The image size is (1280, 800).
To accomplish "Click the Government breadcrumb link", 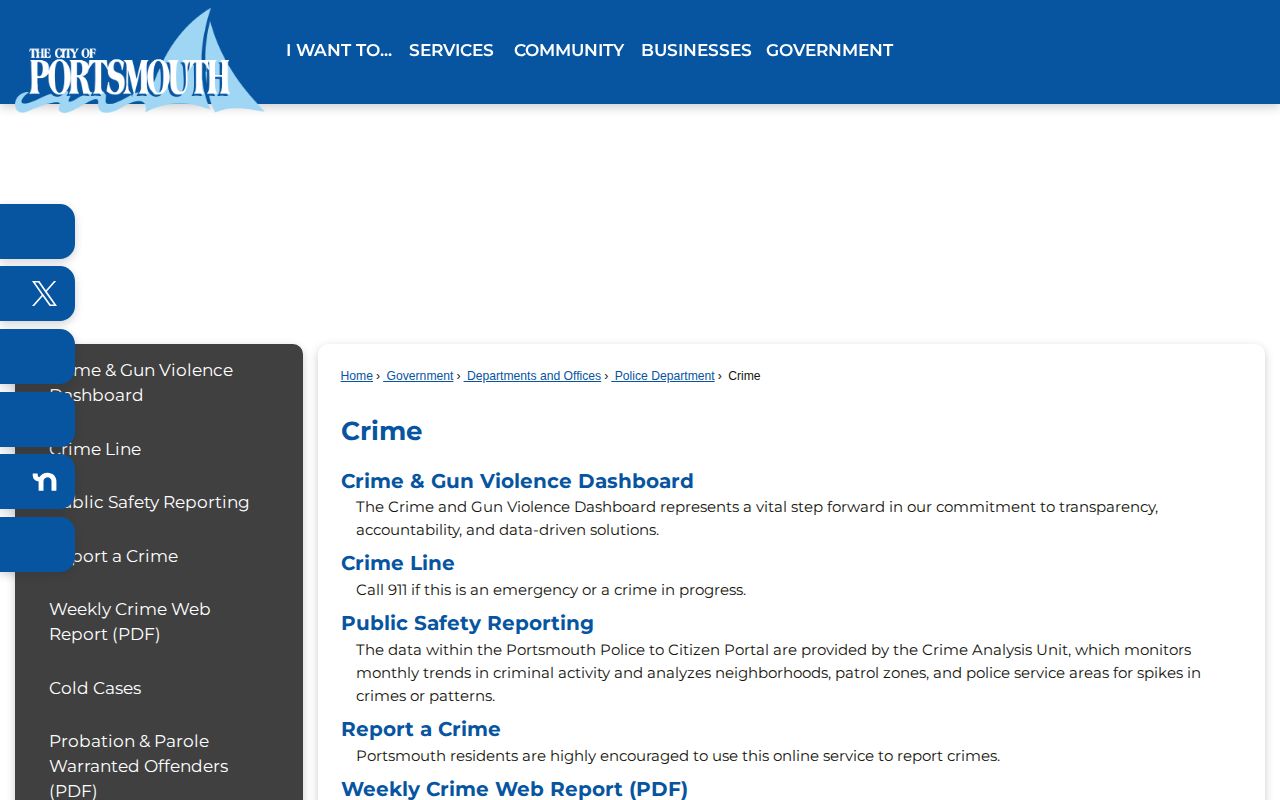I will 419,376.
